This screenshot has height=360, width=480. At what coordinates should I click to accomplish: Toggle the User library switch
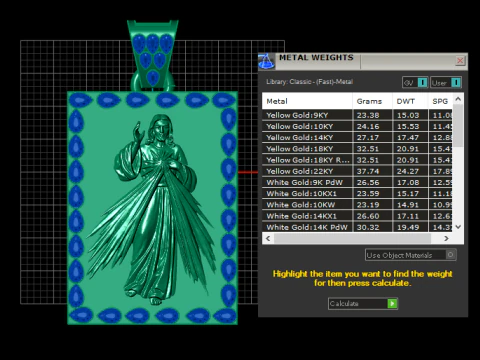446,82
